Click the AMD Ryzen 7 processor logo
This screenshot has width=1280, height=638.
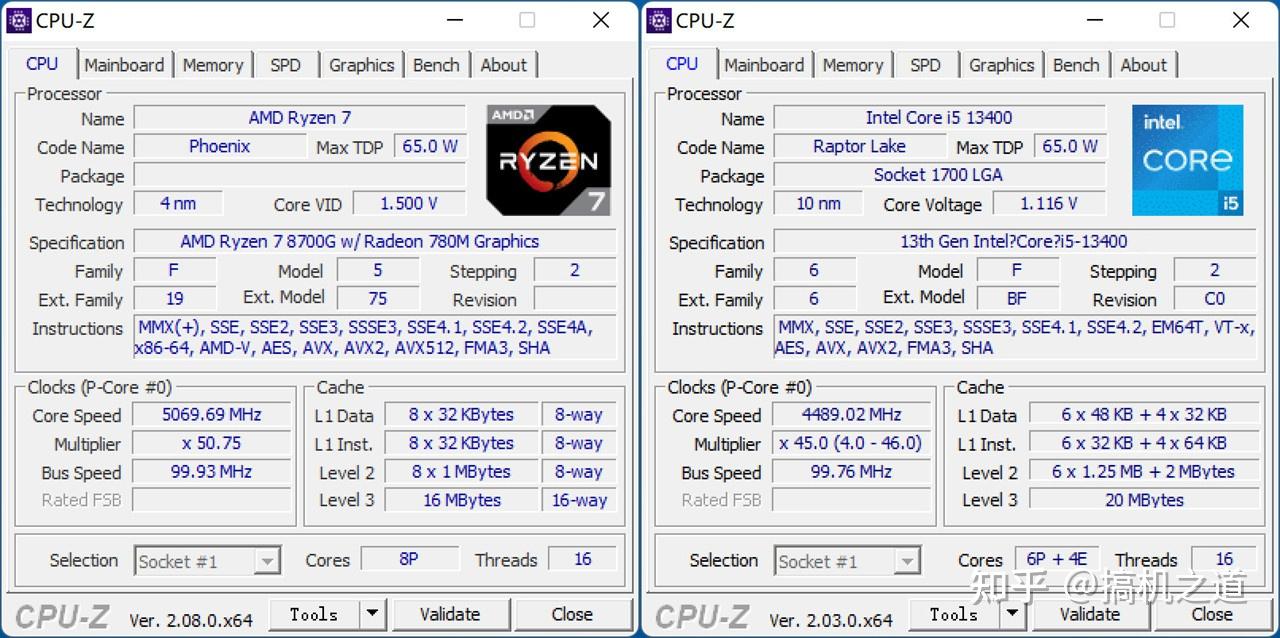[x=548, y=160]
